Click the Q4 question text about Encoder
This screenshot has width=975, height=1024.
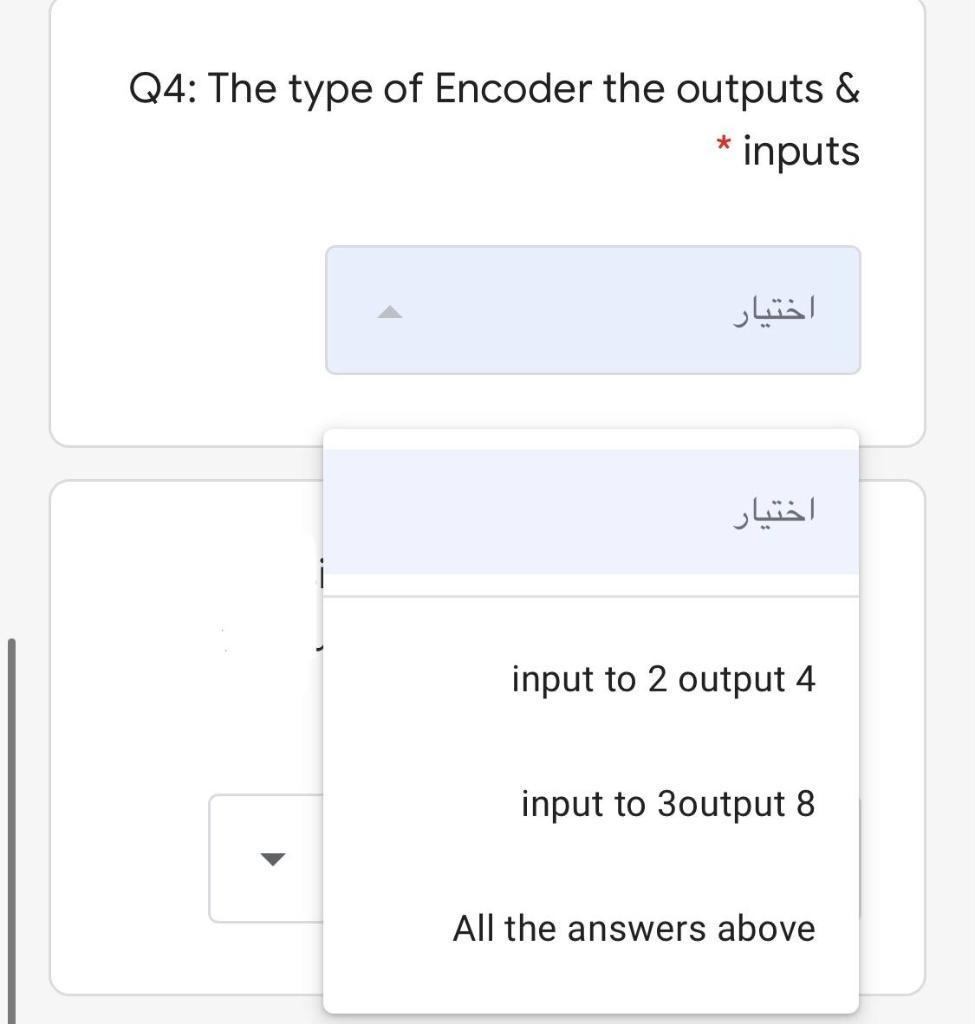(495, 88)
